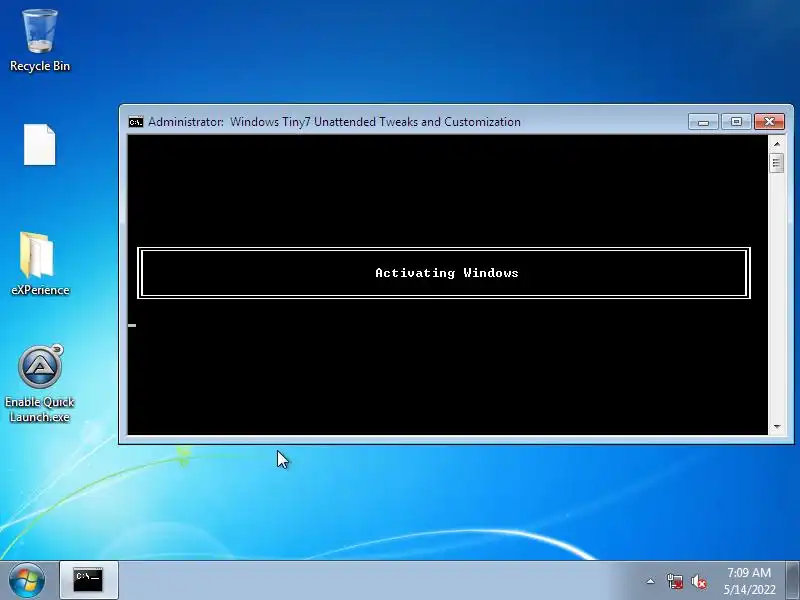Click the console scrollbar up arrow

click(777, 144)
